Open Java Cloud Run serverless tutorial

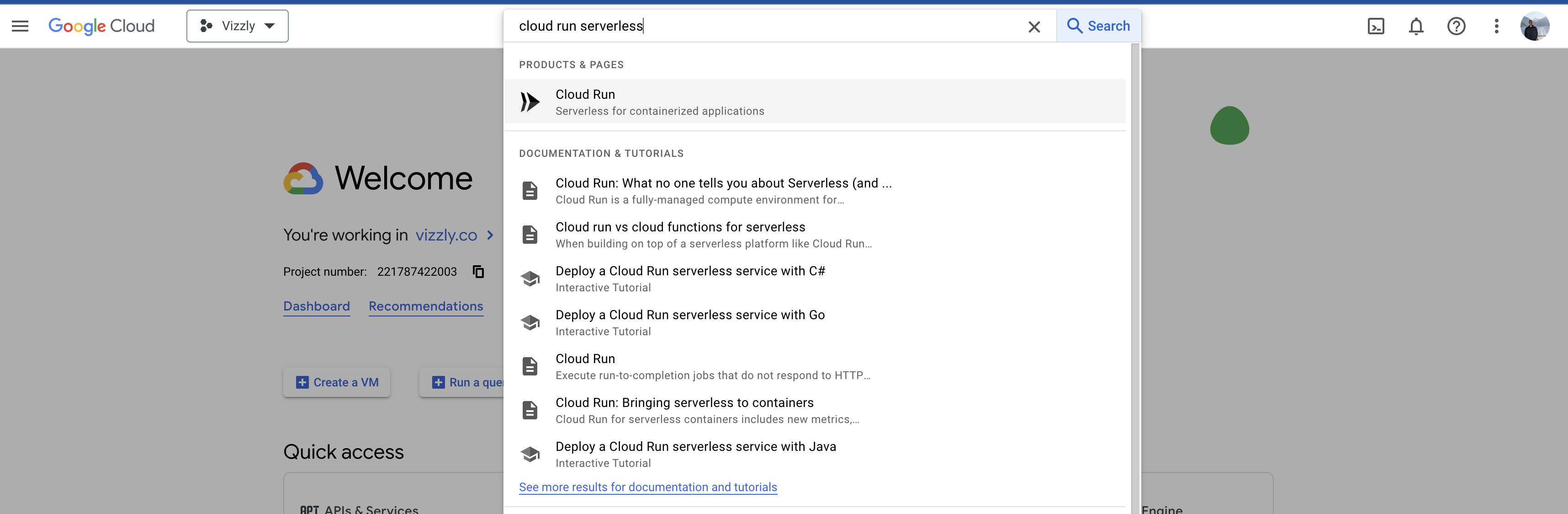click(815, 454)
